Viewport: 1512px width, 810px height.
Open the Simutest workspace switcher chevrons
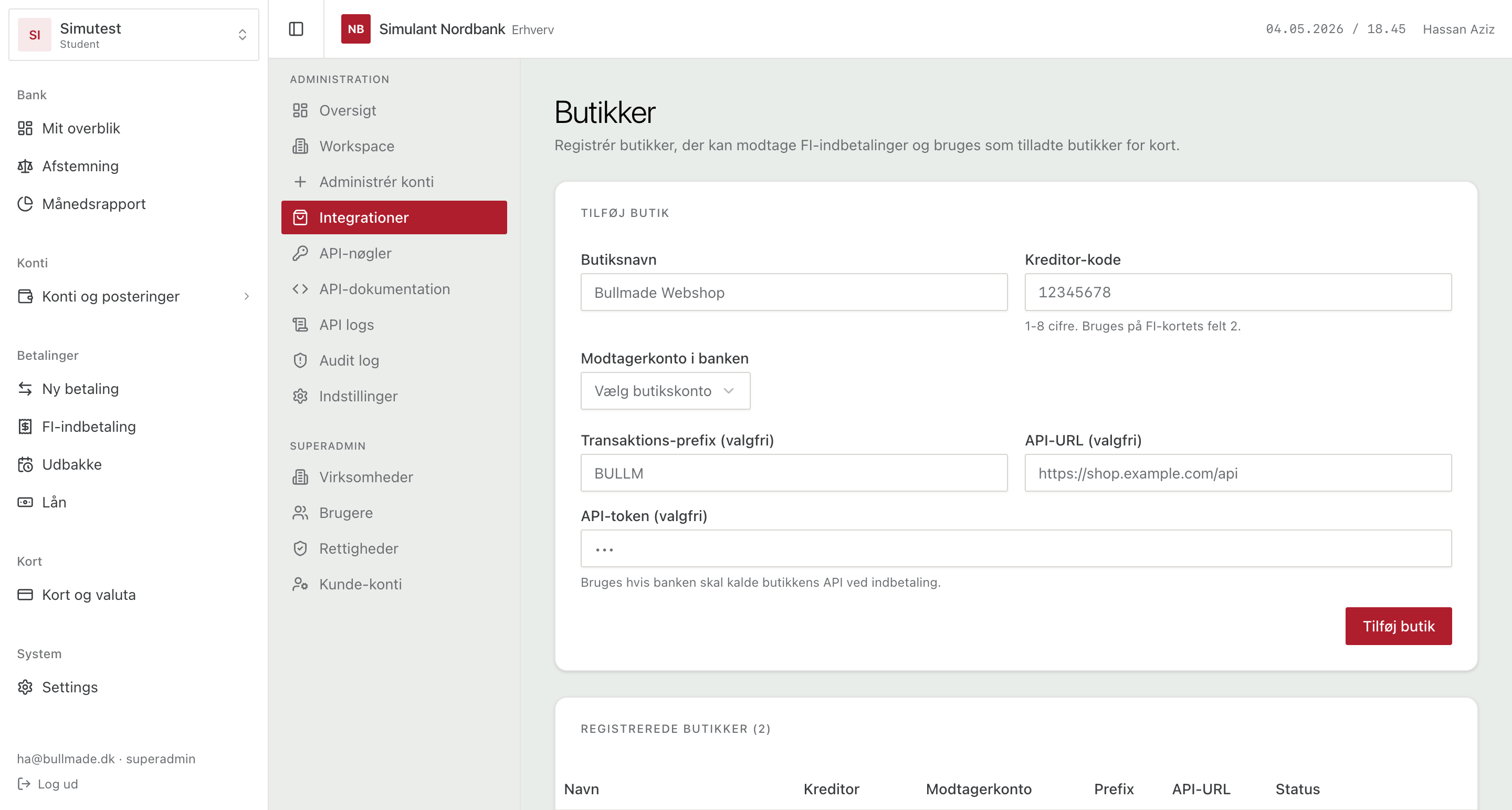coord(243,35)
